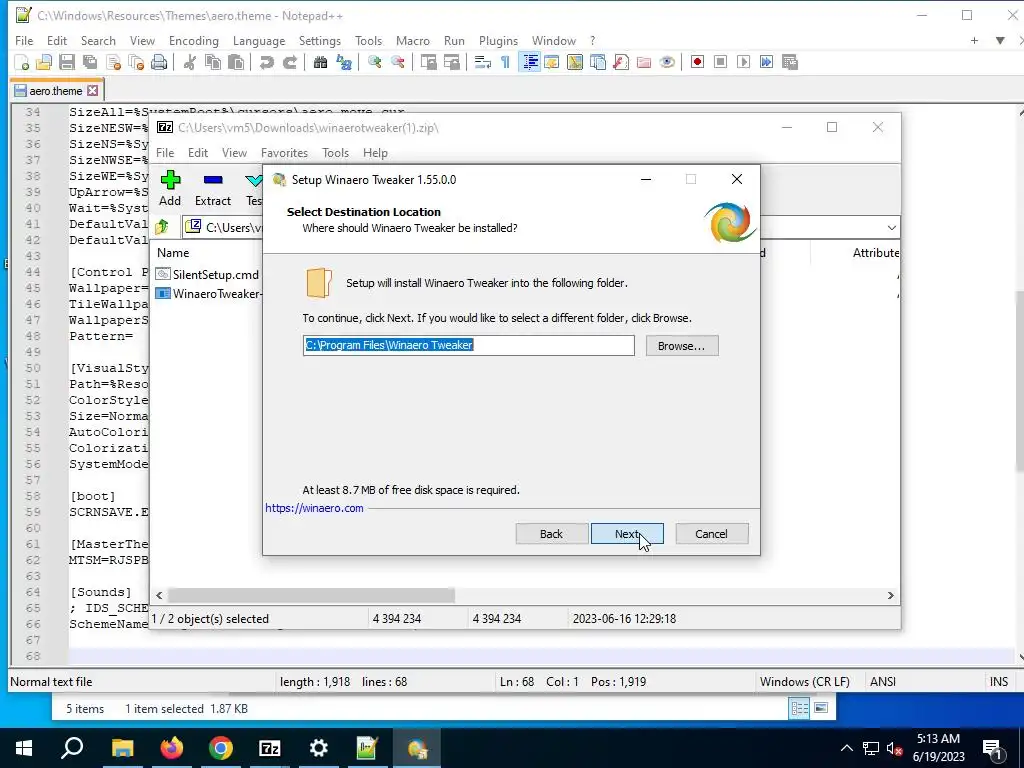Cancel the Winaero Tweaker setup

(711, 534)
